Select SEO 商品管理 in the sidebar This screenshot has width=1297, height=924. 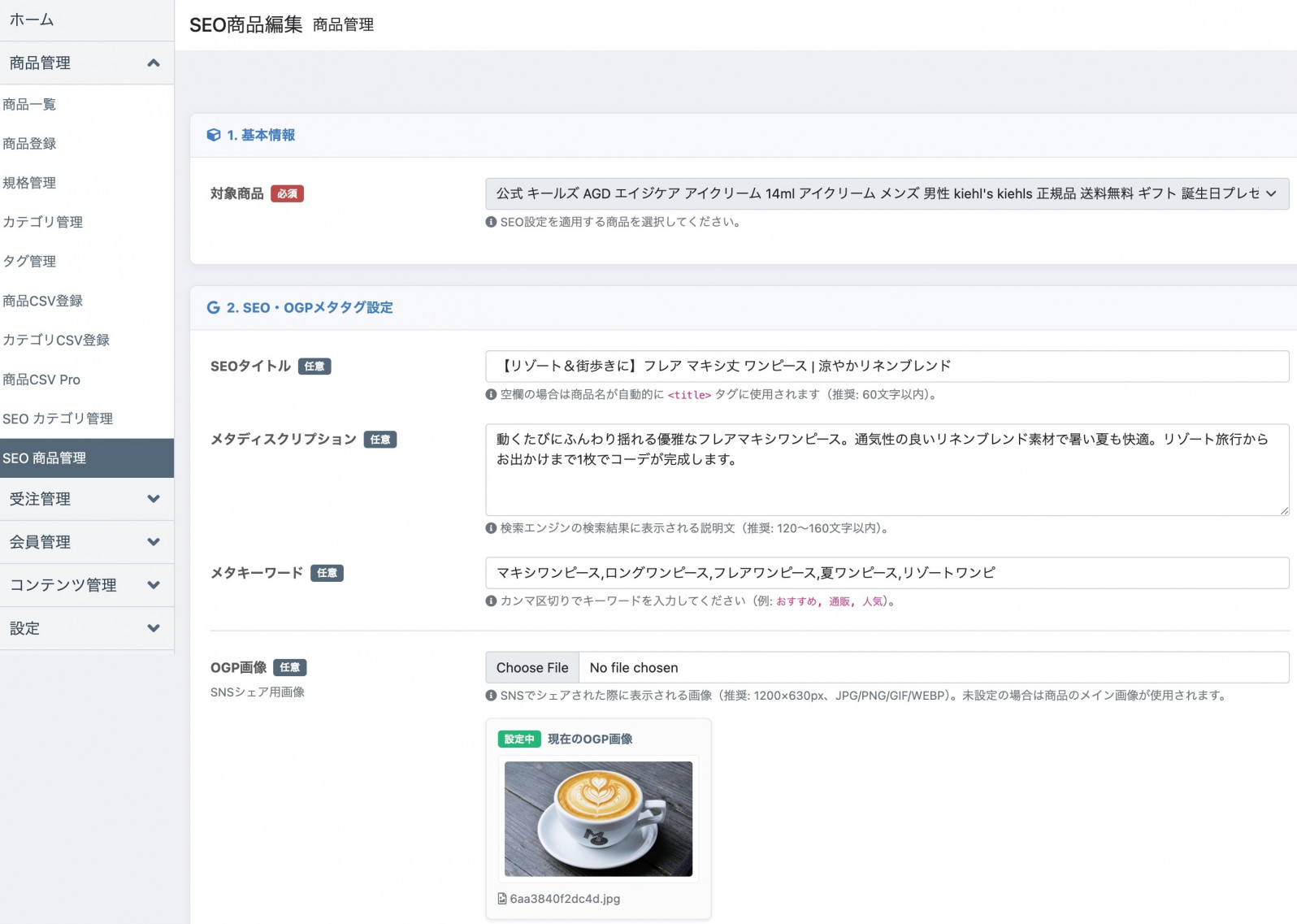tap(87, 458)
